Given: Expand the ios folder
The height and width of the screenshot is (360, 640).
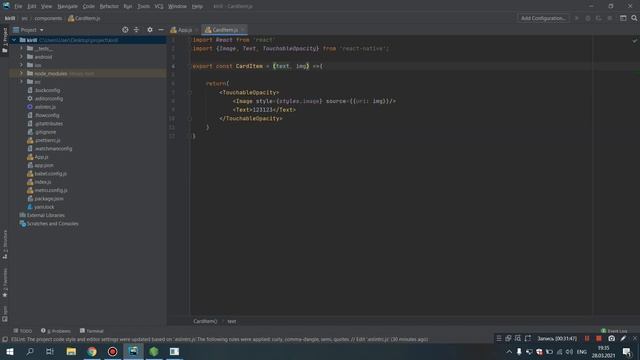Looking at the screenshot, I should point(21,65).
